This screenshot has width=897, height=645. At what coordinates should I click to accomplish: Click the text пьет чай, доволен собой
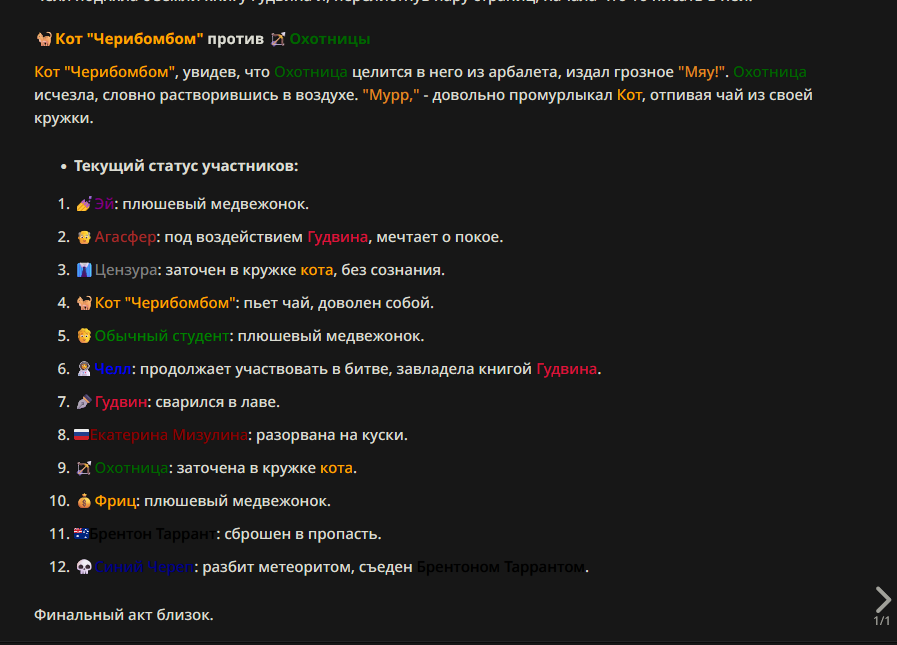point(339,303)
